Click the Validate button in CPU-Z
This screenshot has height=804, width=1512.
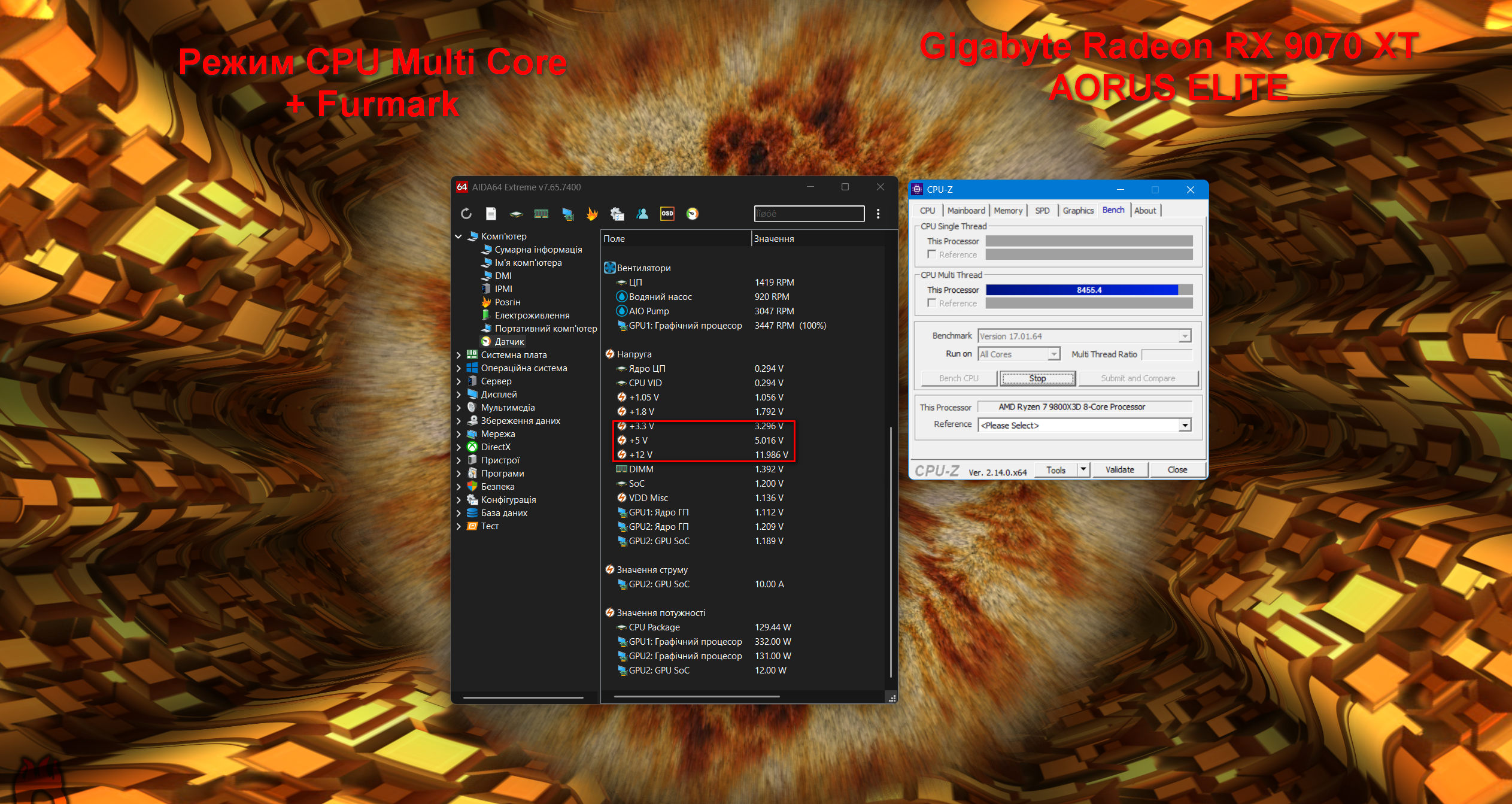1119,470
